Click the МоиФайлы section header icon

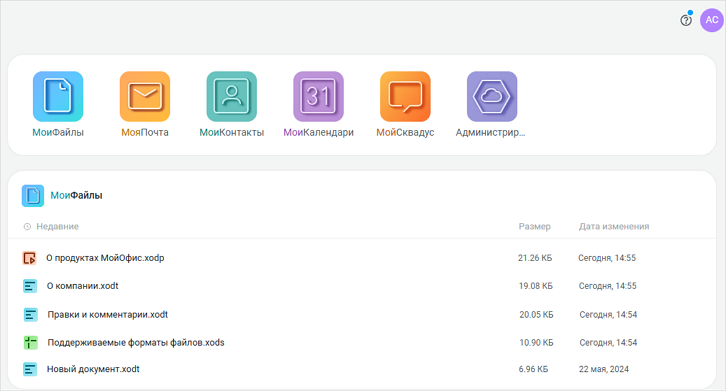[33, 196]
